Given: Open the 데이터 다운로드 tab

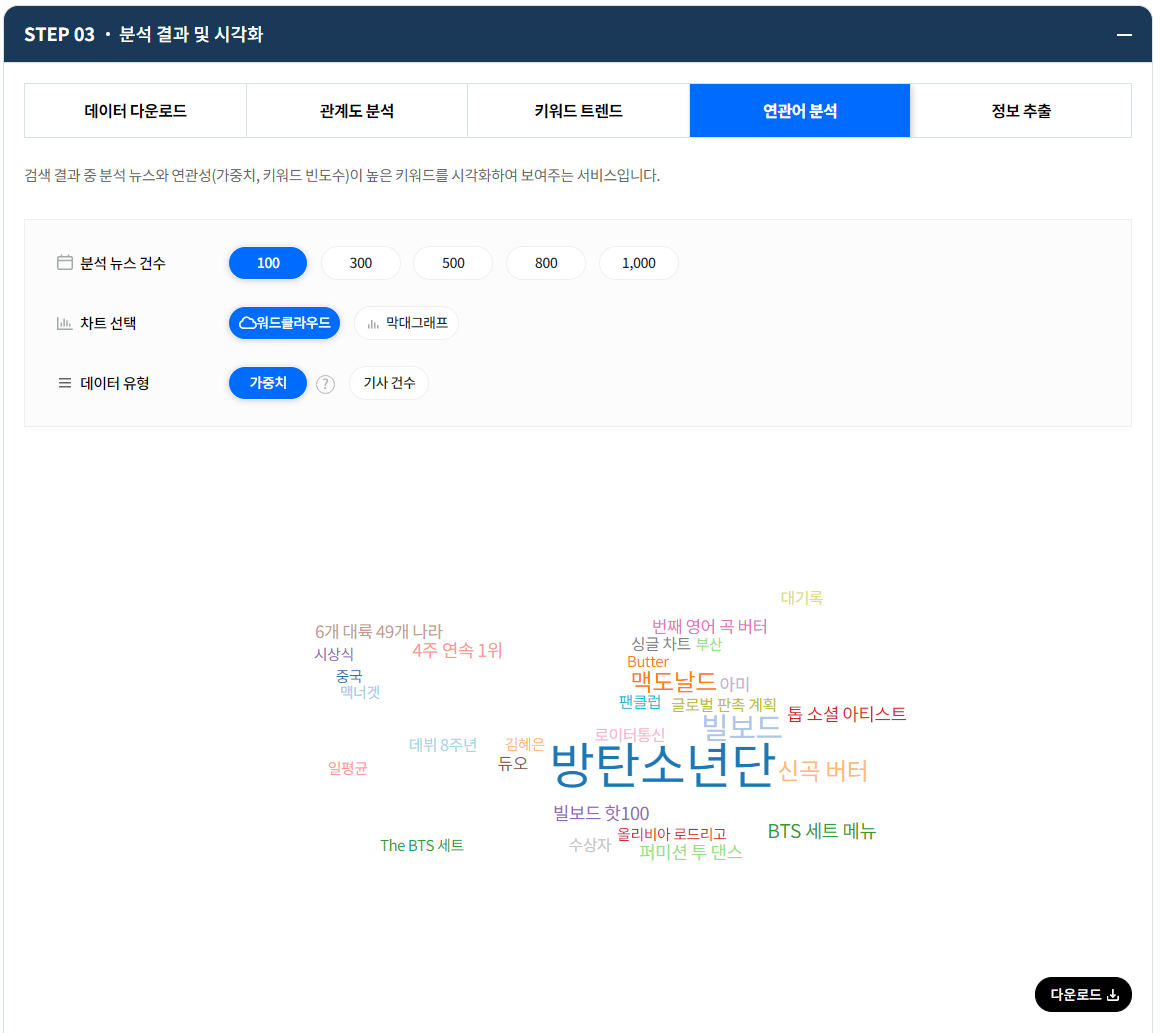Looking at the screenshot, I should [135, 111].
